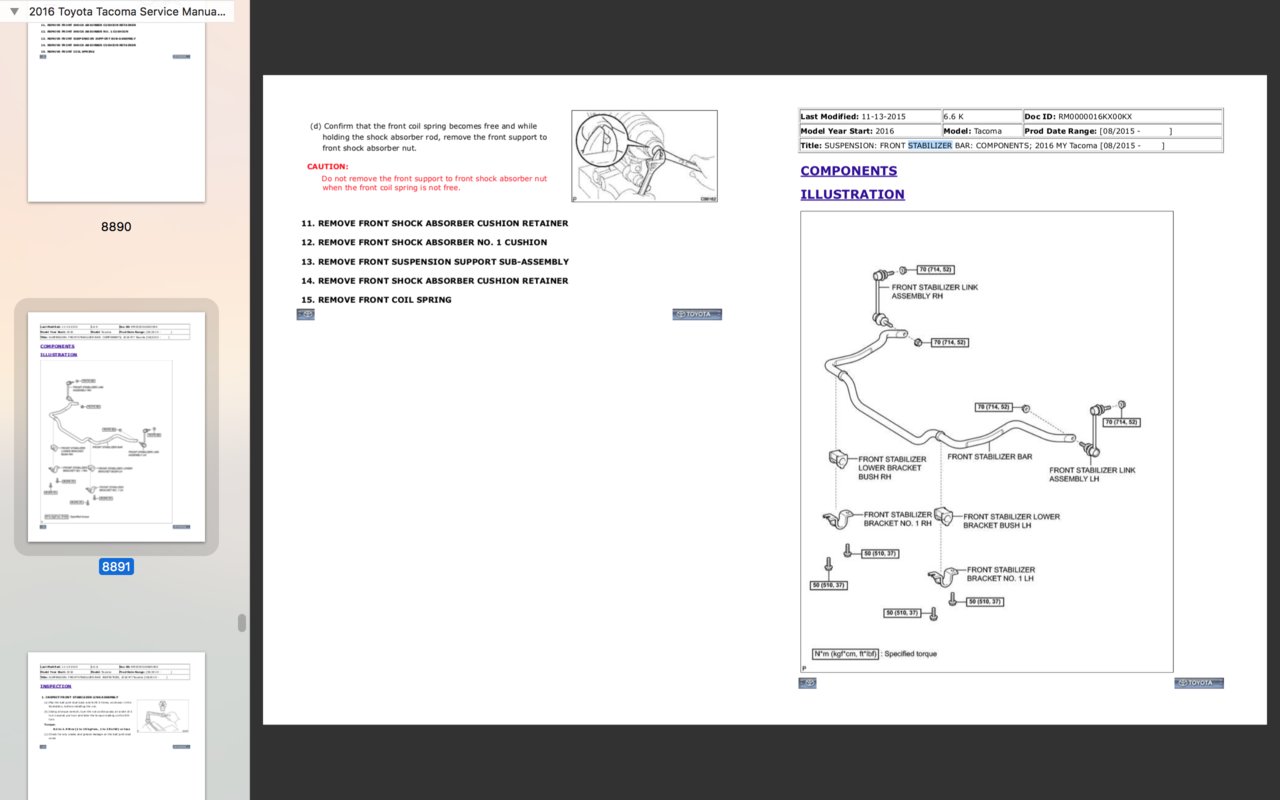
Task: Click the small emblem icon below step 15
Action: tap(306, 314)
